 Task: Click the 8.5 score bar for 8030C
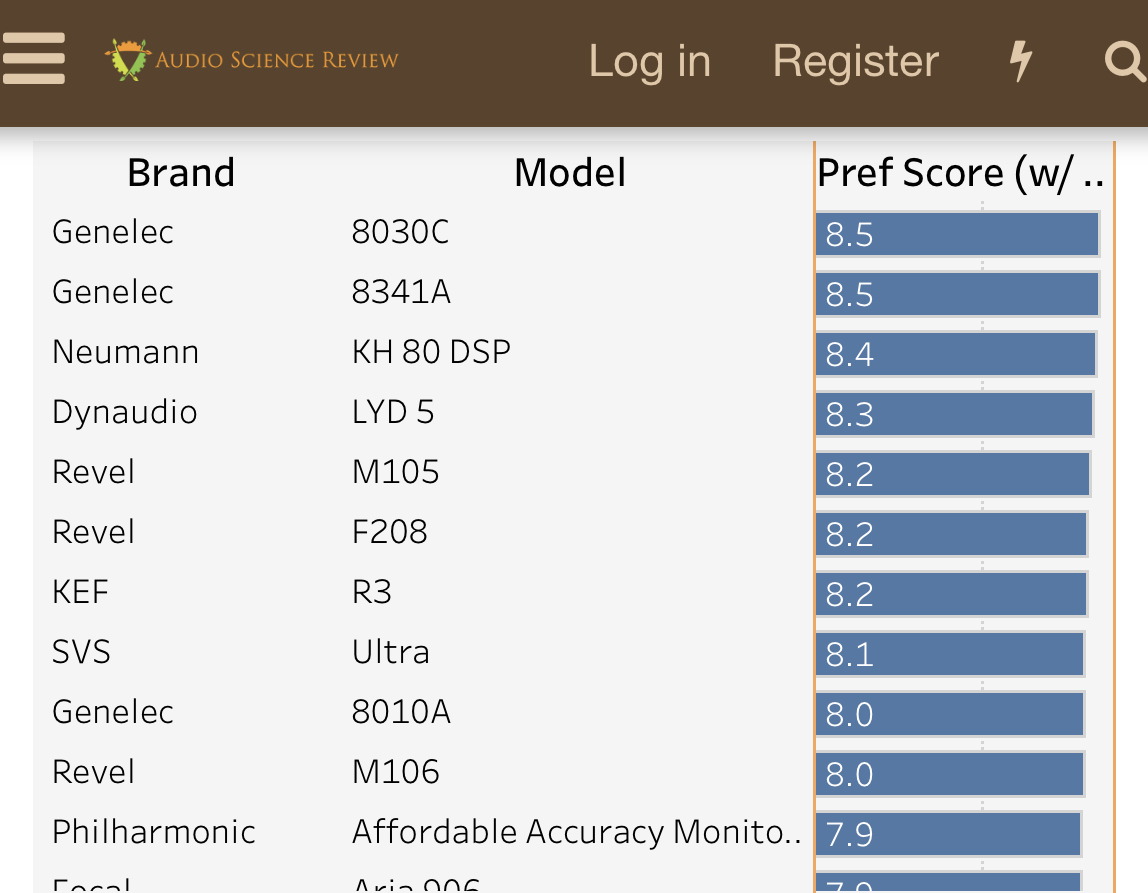pyautogui.click(x=957, y=234)
